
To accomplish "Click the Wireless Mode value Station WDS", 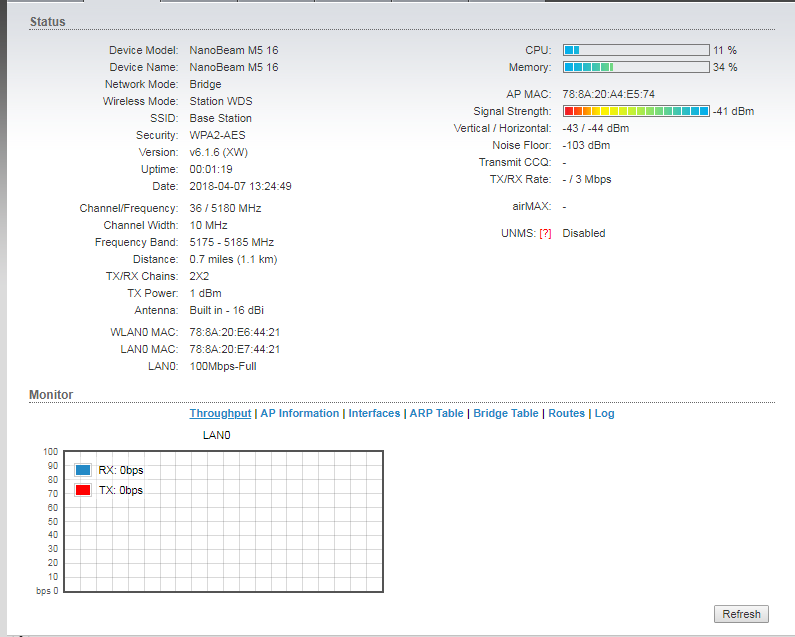I will 221,101.
